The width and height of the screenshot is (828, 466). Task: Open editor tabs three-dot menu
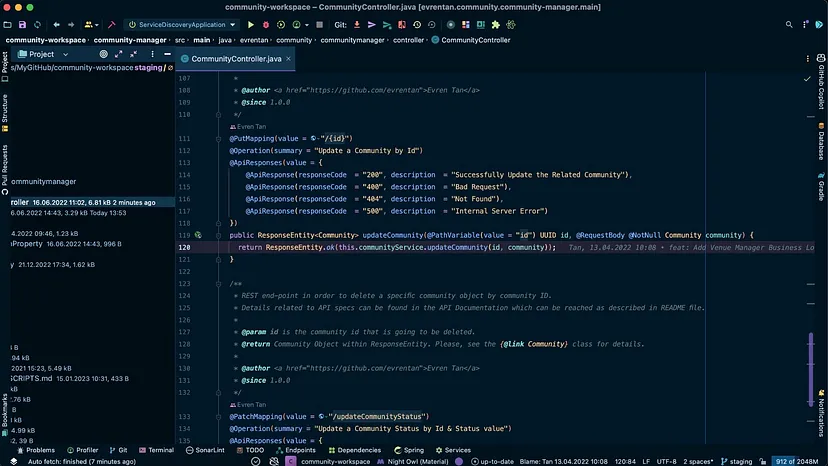tap(807, 59)
